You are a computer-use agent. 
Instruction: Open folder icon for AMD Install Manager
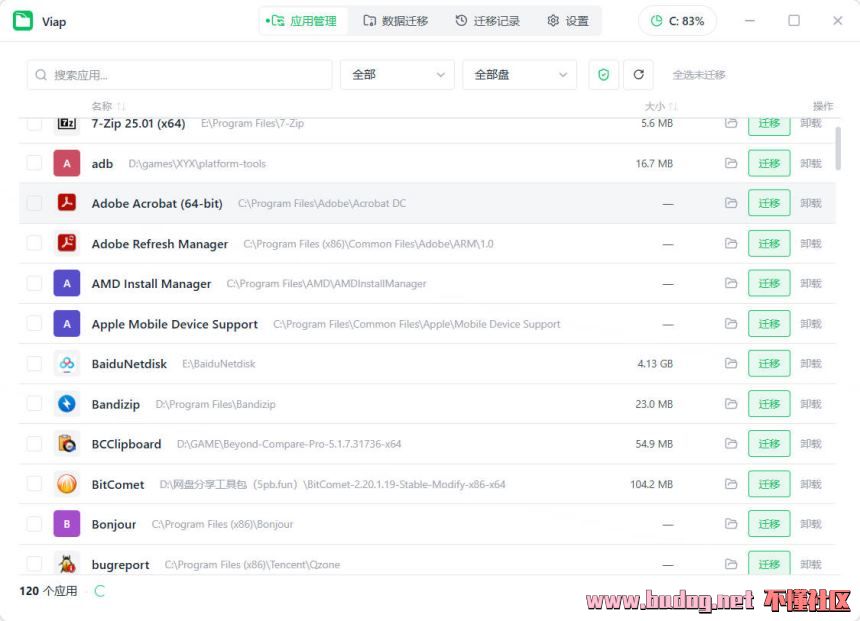pos(731,283)
